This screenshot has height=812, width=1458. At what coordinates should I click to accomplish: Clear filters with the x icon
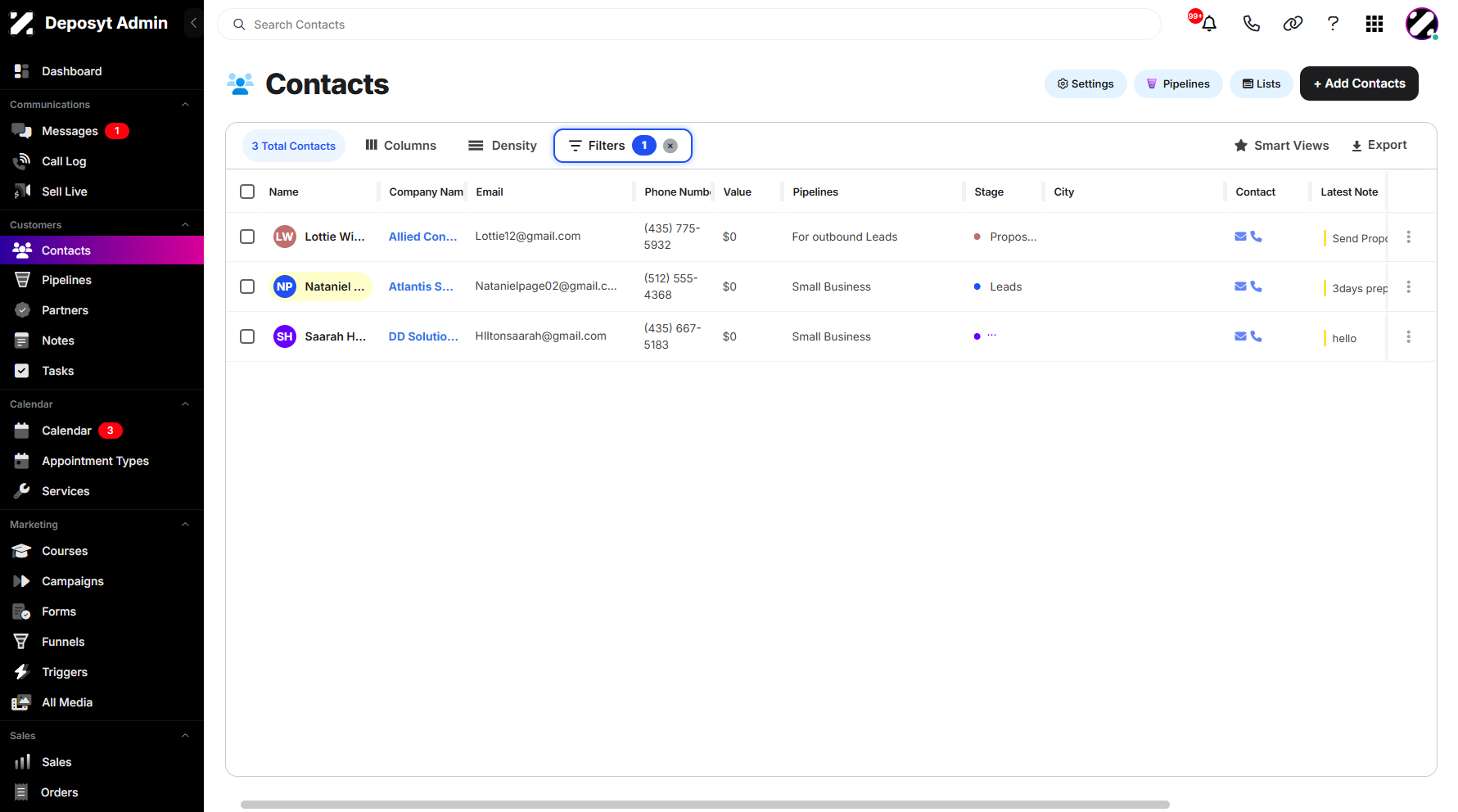pyautogui.click(x=670, y=146)
